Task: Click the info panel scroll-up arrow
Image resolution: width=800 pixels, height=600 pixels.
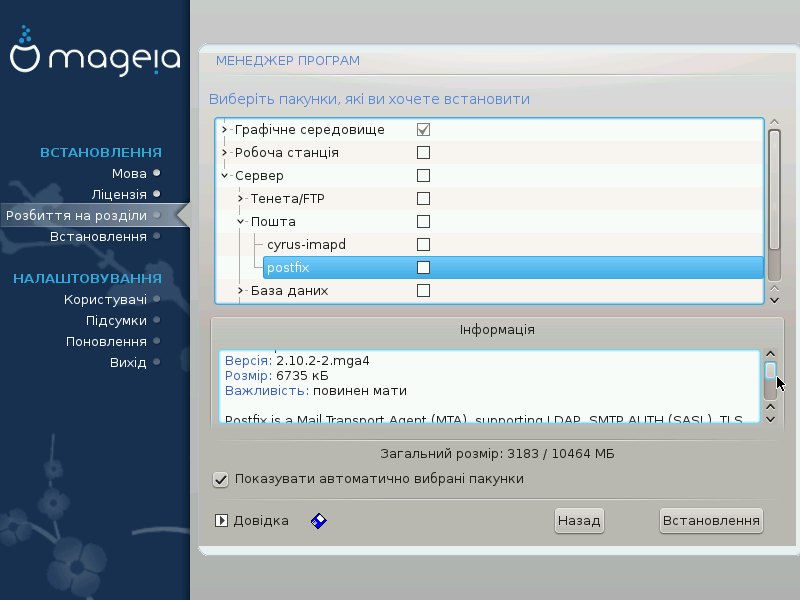Action: click(770, 354)
